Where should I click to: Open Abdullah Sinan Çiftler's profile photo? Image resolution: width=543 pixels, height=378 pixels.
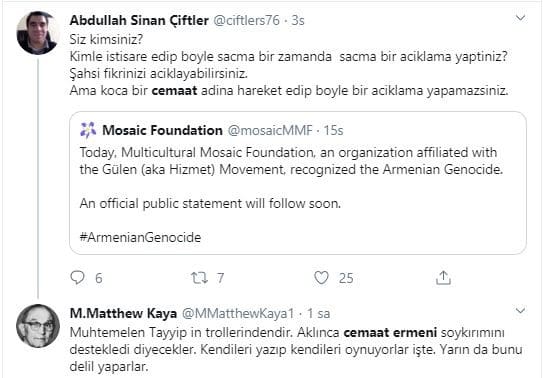[x=37, y=33]
